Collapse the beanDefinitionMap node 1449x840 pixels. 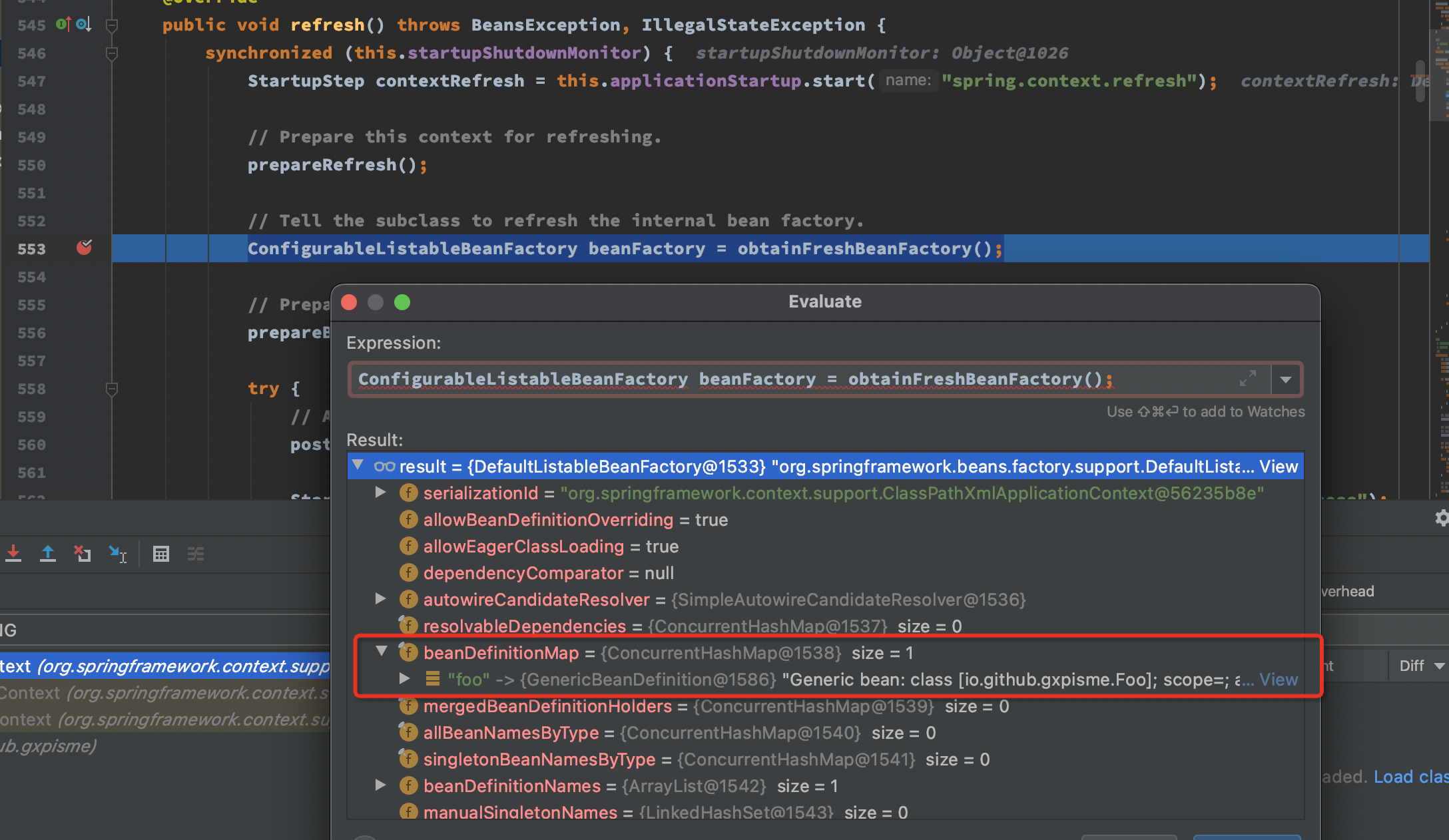pos(382,652)
